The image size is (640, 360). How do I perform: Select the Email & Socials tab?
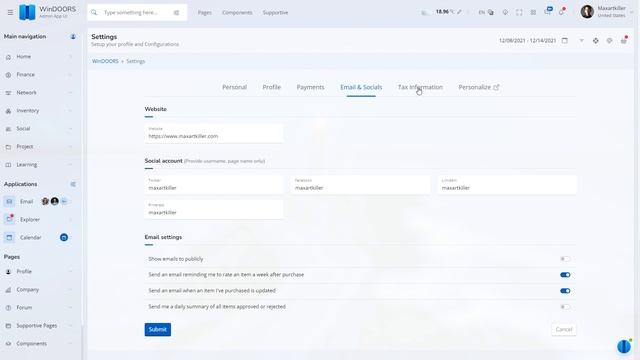tap(361, 87)
